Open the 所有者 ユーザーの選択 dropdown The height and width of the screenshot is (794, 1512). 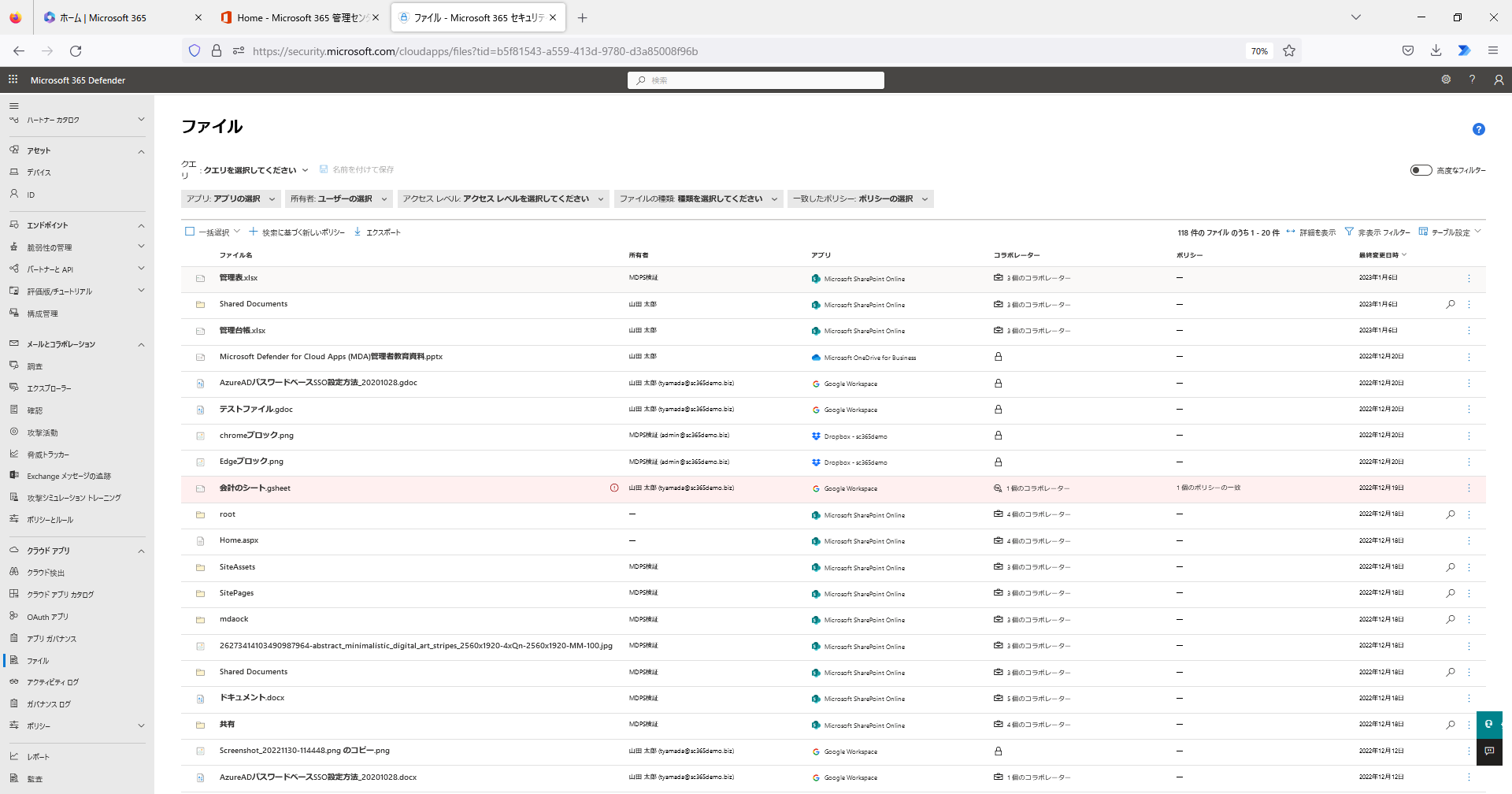(339, 198)
